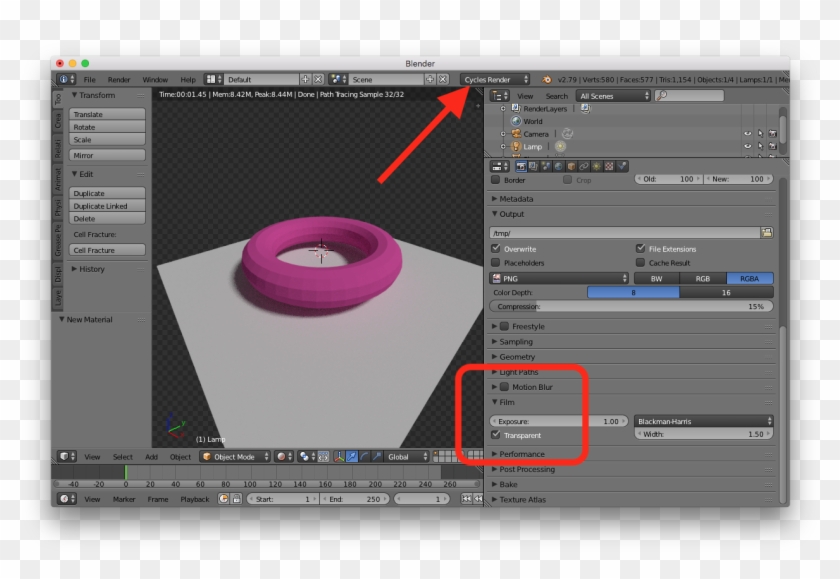Enable the Placeholders checkbox
This screenshot has width=840, height=579.
pyautogui.click(x=497, y=263)
